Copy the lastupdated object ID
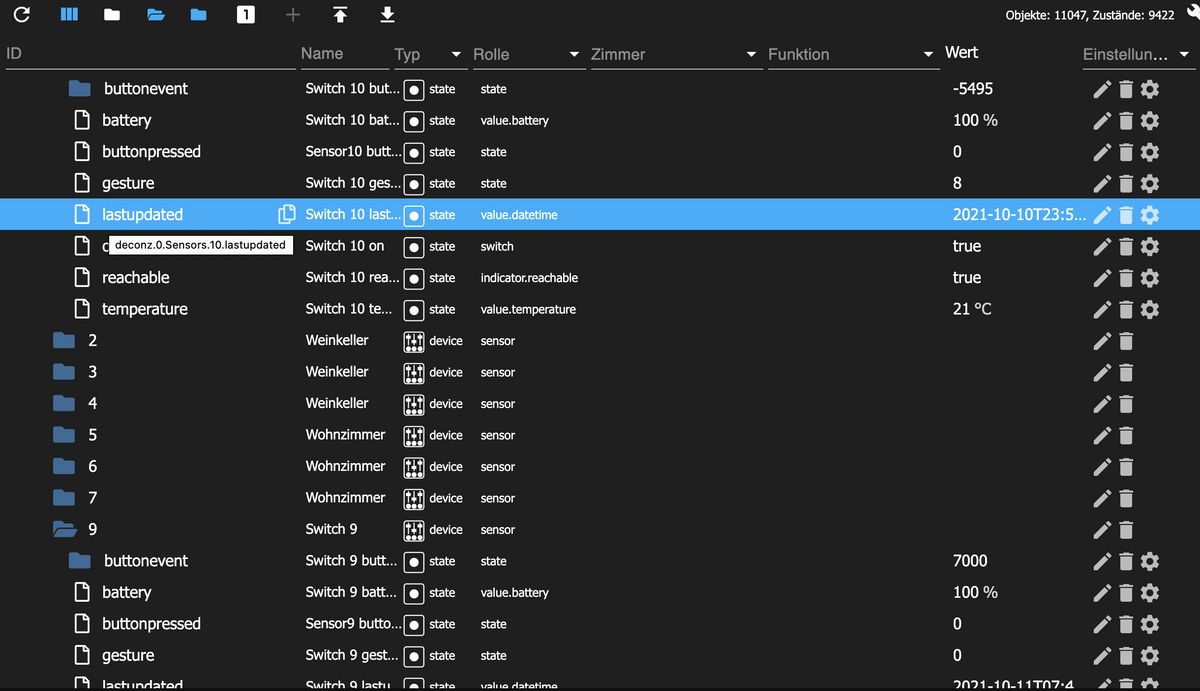The height and width of the screenshot is (691, 1200). click(x=287, y=214)
